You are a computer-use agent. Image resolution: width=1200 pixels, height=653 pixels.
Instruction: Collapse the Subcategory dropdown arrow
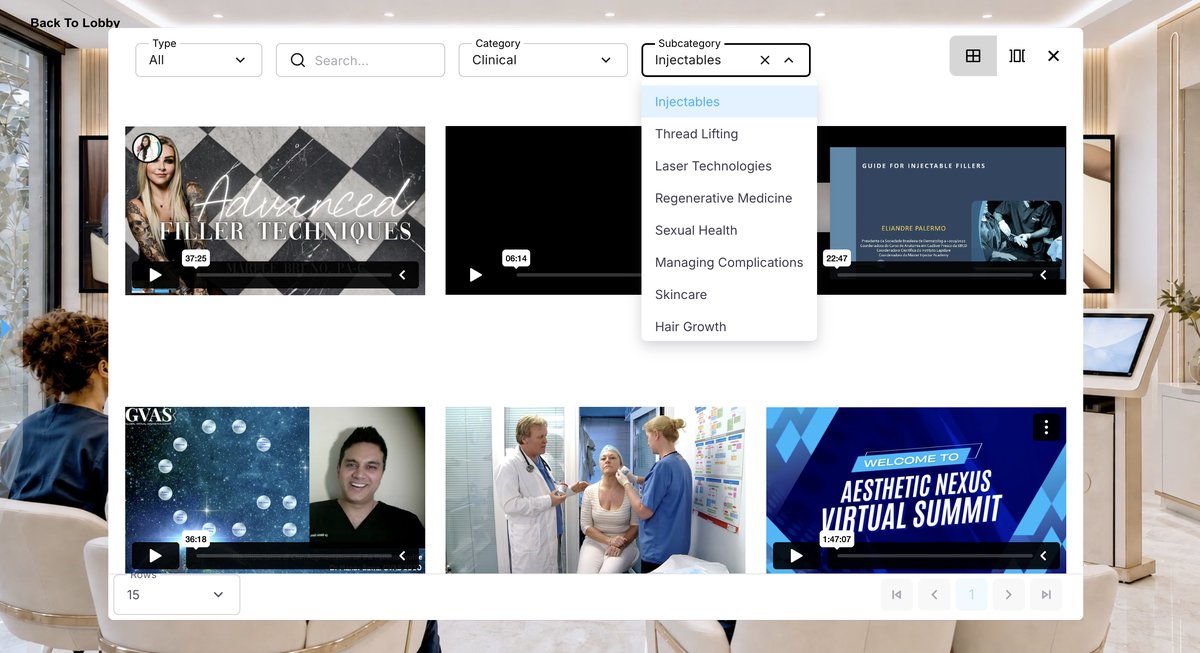pos(789,60)
